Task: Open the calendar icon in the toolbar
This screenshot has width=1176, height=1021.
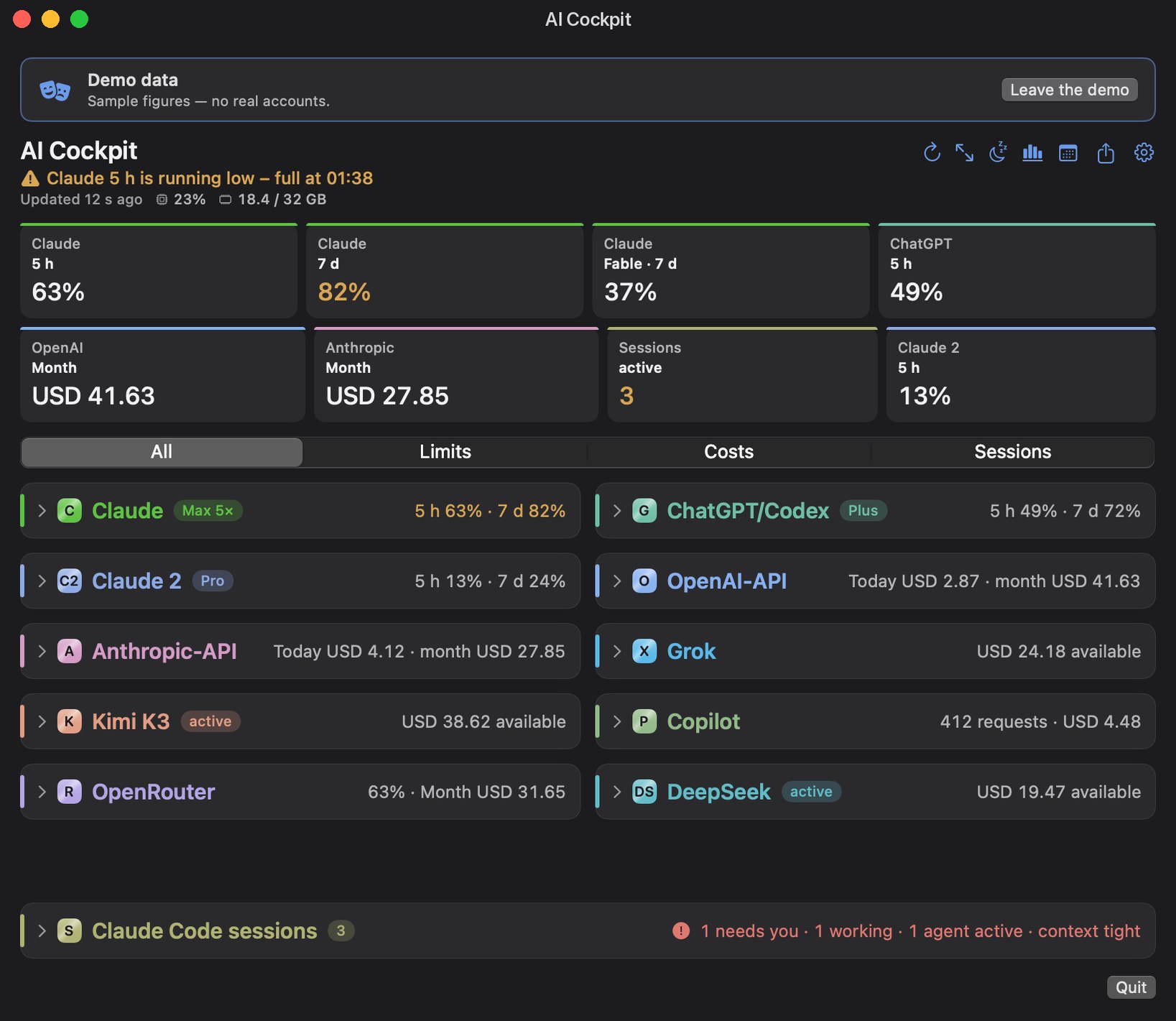Action: (x=1068, y=153)
